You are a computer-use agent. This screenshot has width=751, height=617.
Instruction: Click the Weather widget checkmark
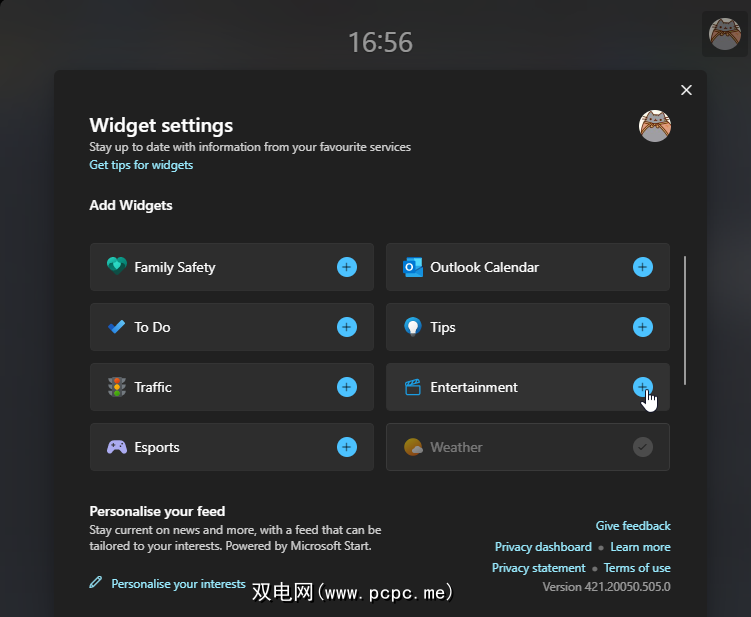[x=643, y=447]
